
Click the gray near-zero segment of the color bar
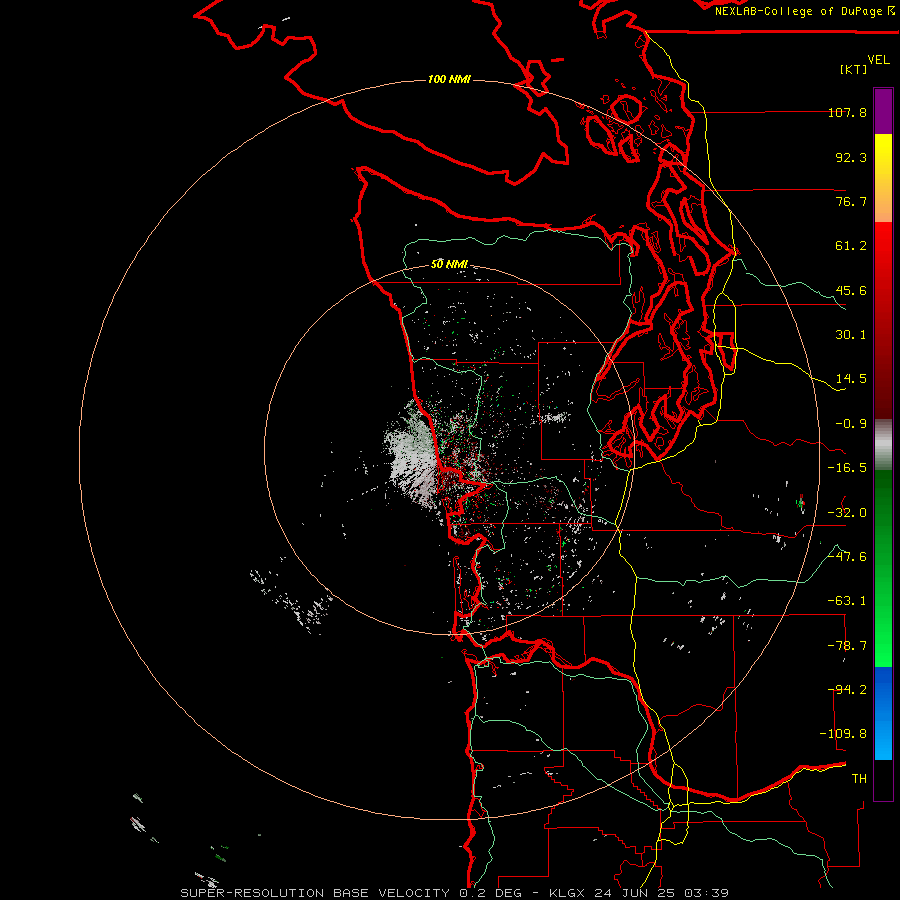pyautogui.click(x=883, y=445)
